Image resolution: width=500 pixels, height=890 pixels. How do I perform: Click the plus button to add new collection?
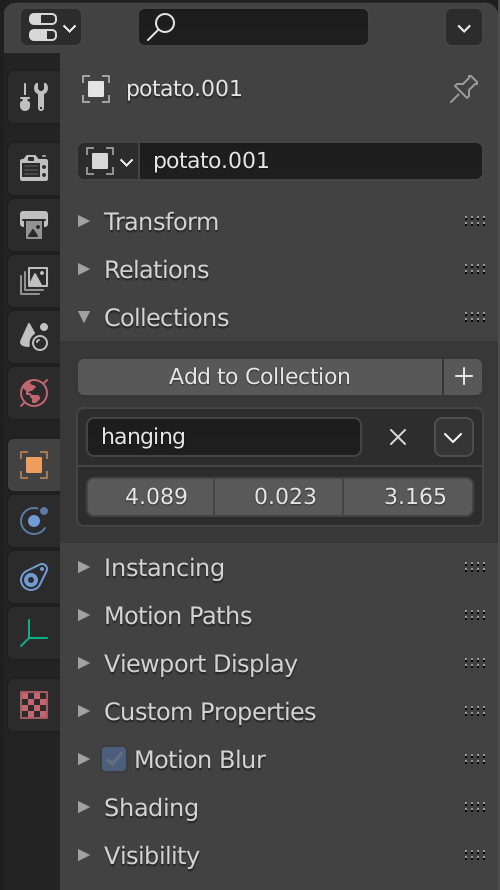pos(463,376)
